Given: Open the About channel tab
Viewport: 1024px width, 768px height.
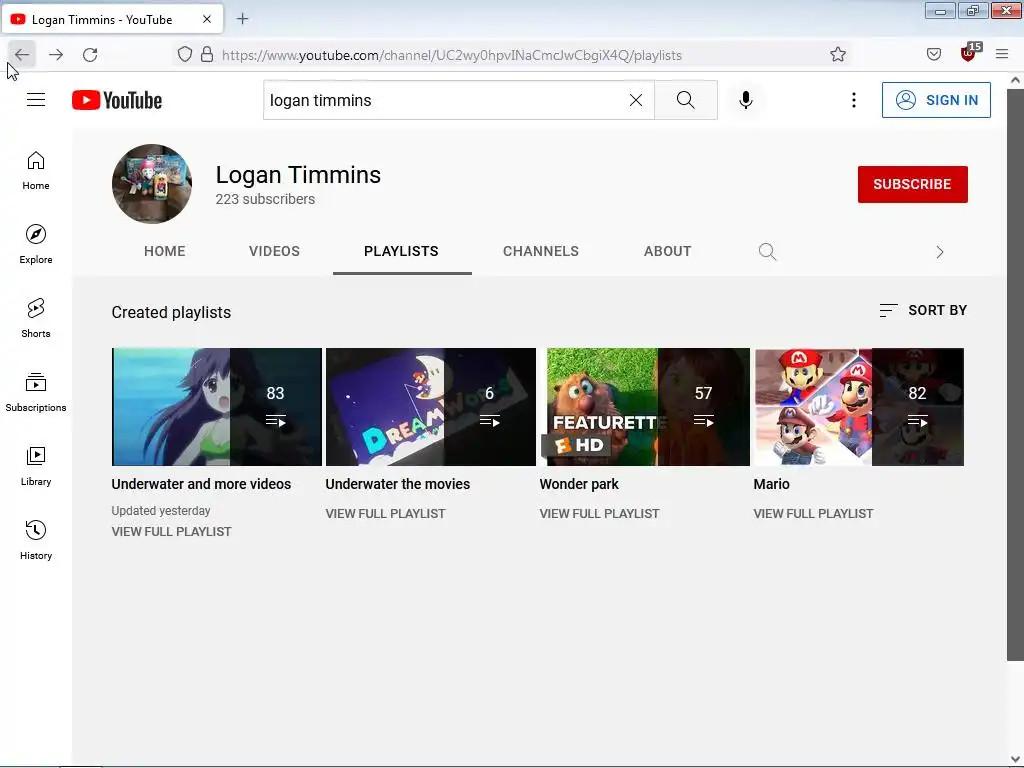Looking at the screenshot, I should pos(667,251).
